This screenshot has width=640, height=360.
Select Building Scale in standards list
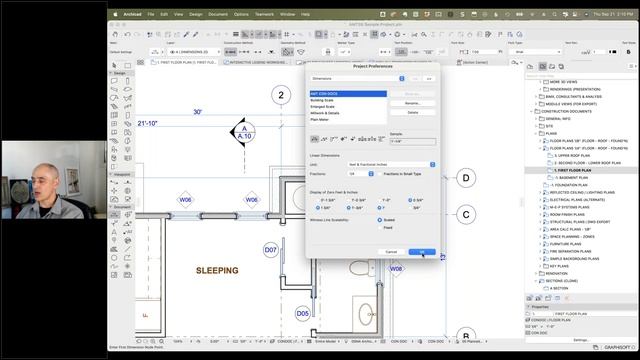[x=348, y=100]
